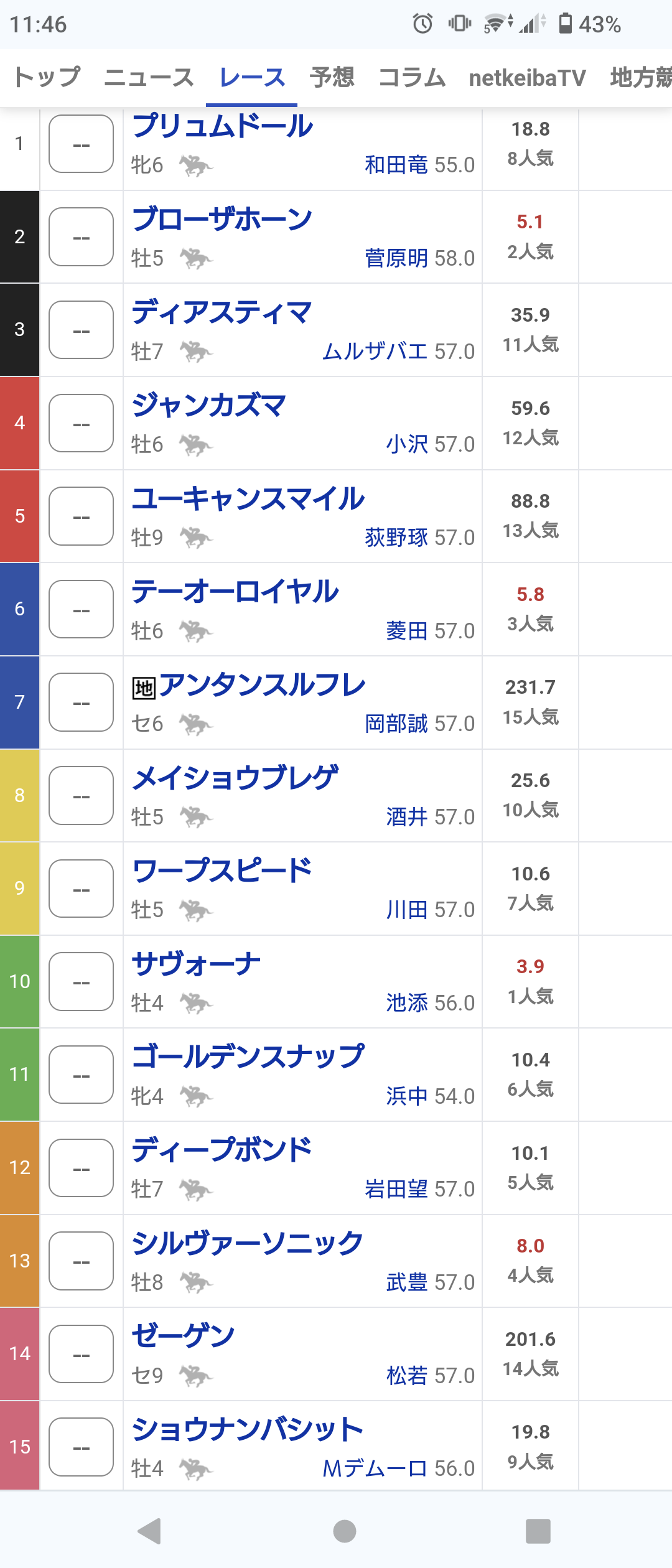
Task: Open the mark selector for horse 2
Action: coord(81,237)
